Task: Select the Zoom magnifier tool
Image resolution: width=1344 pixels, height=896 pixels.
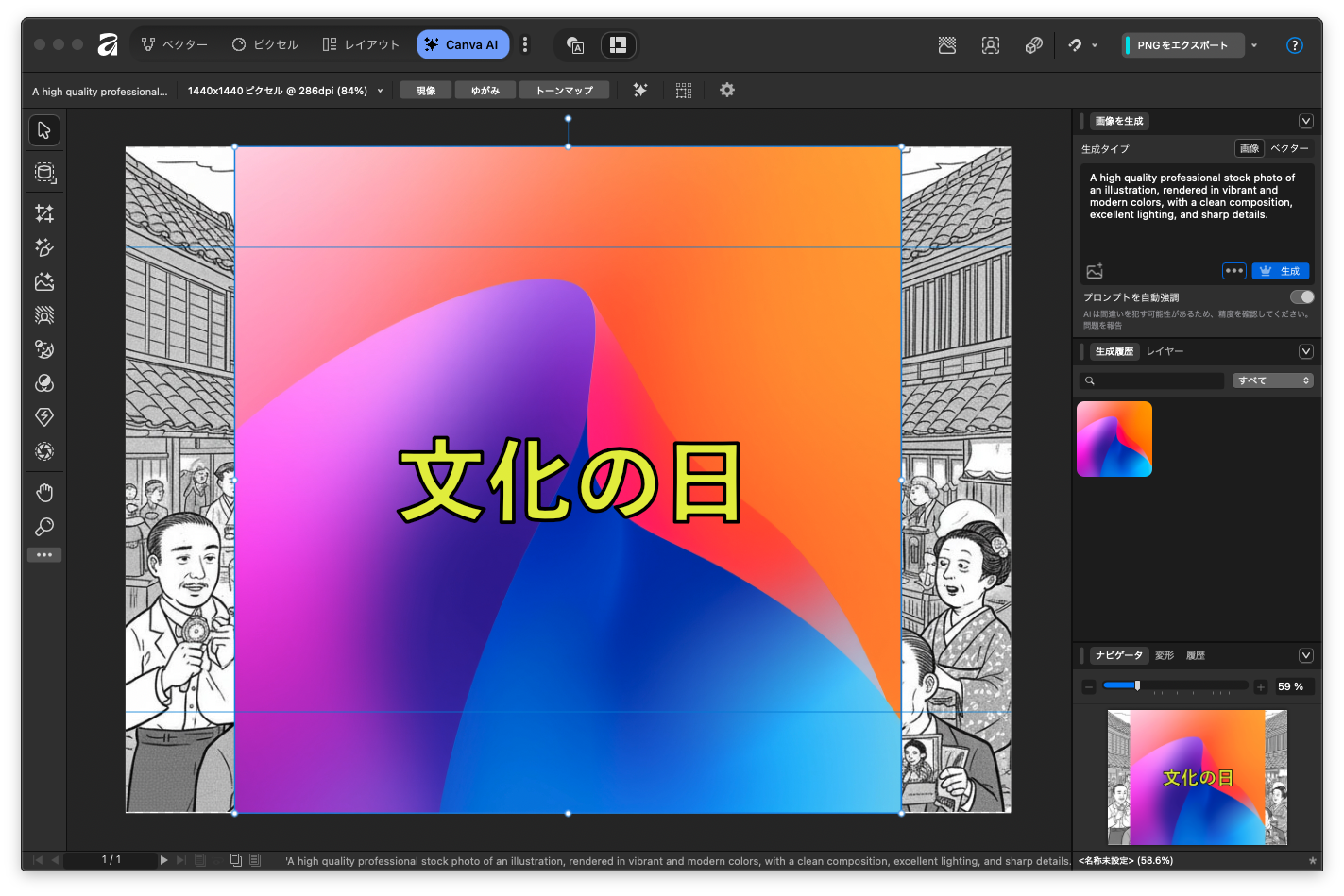Action: pyautogui.click(x=44, y=527)
